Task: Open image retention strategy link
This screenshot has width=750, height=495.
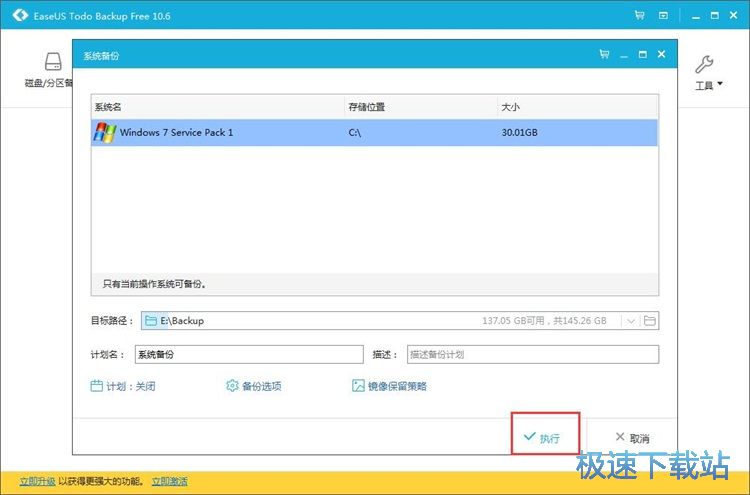Action: tap(397, 386)
